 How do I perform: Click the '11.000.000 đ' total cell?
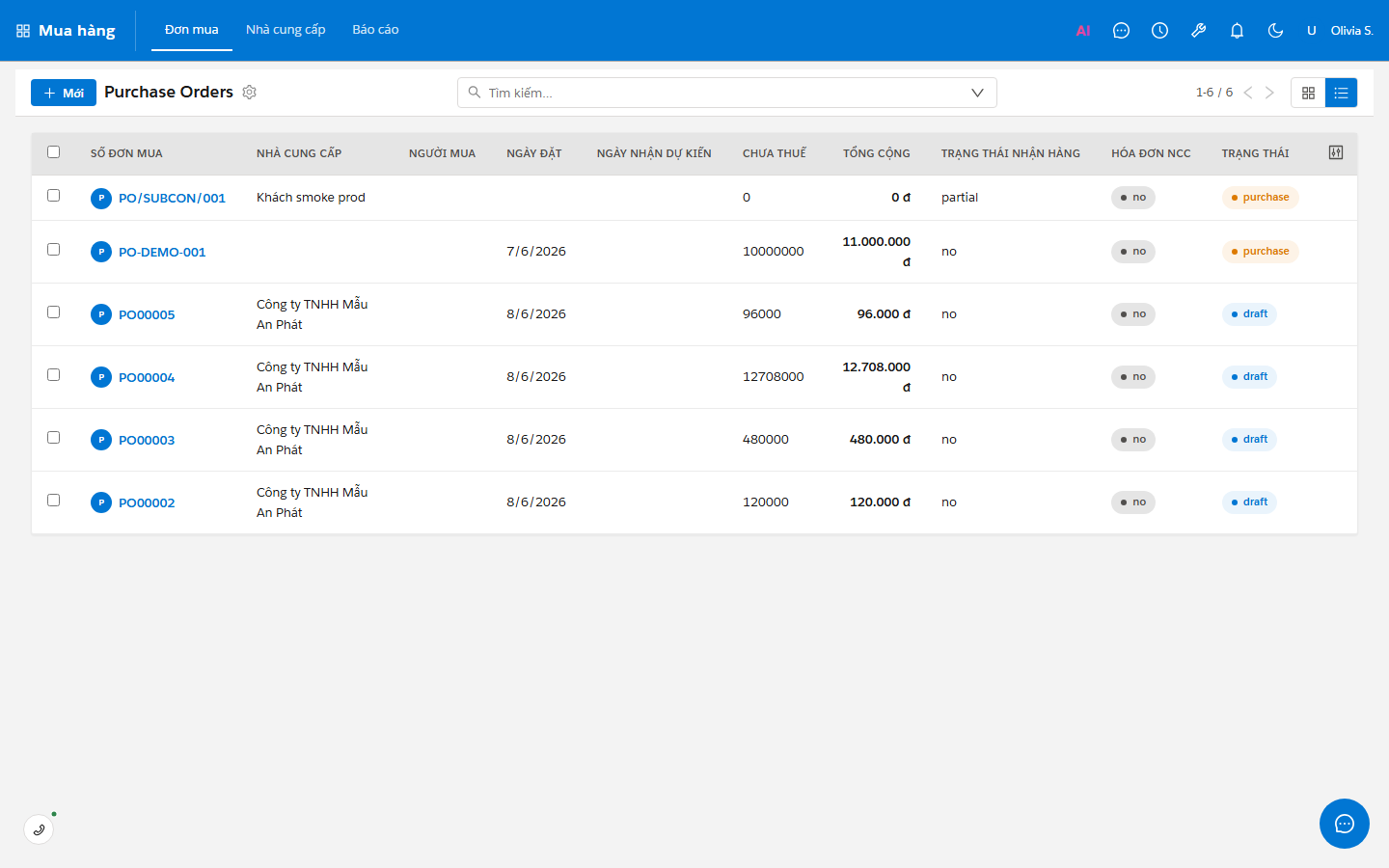[877, 252]
